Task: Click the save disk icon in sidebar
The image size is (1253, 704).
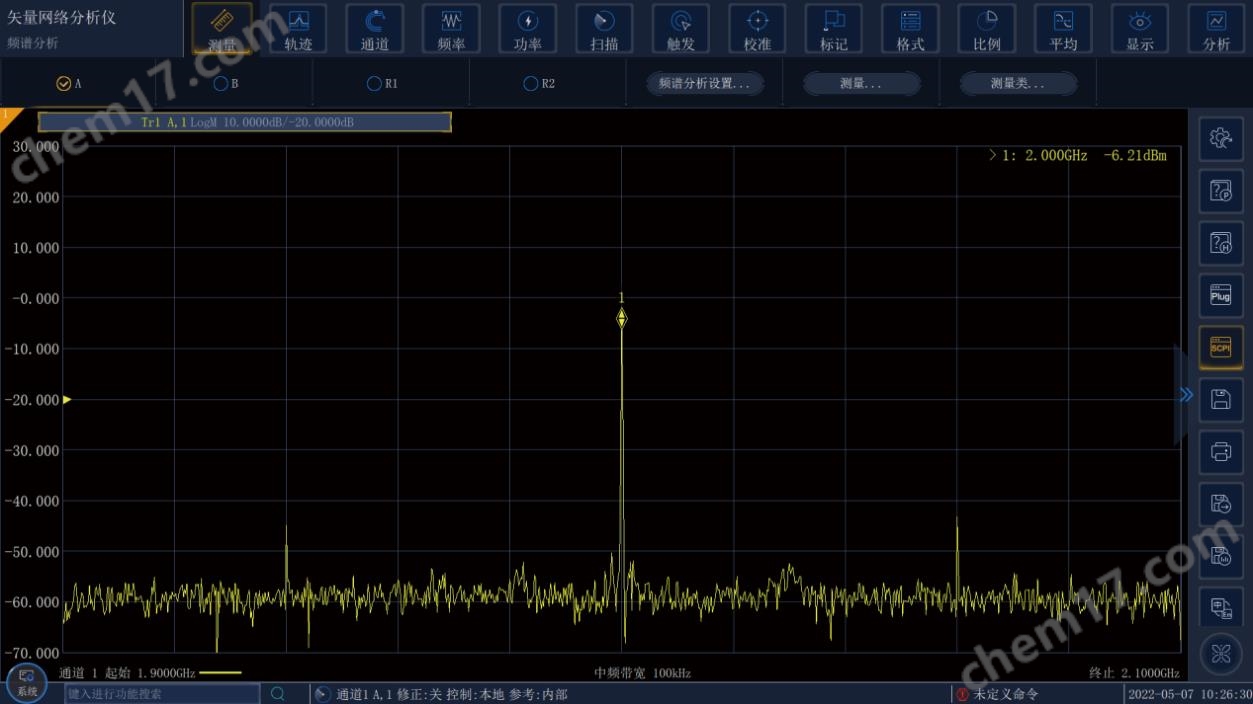Action: tap(1220, 399)
